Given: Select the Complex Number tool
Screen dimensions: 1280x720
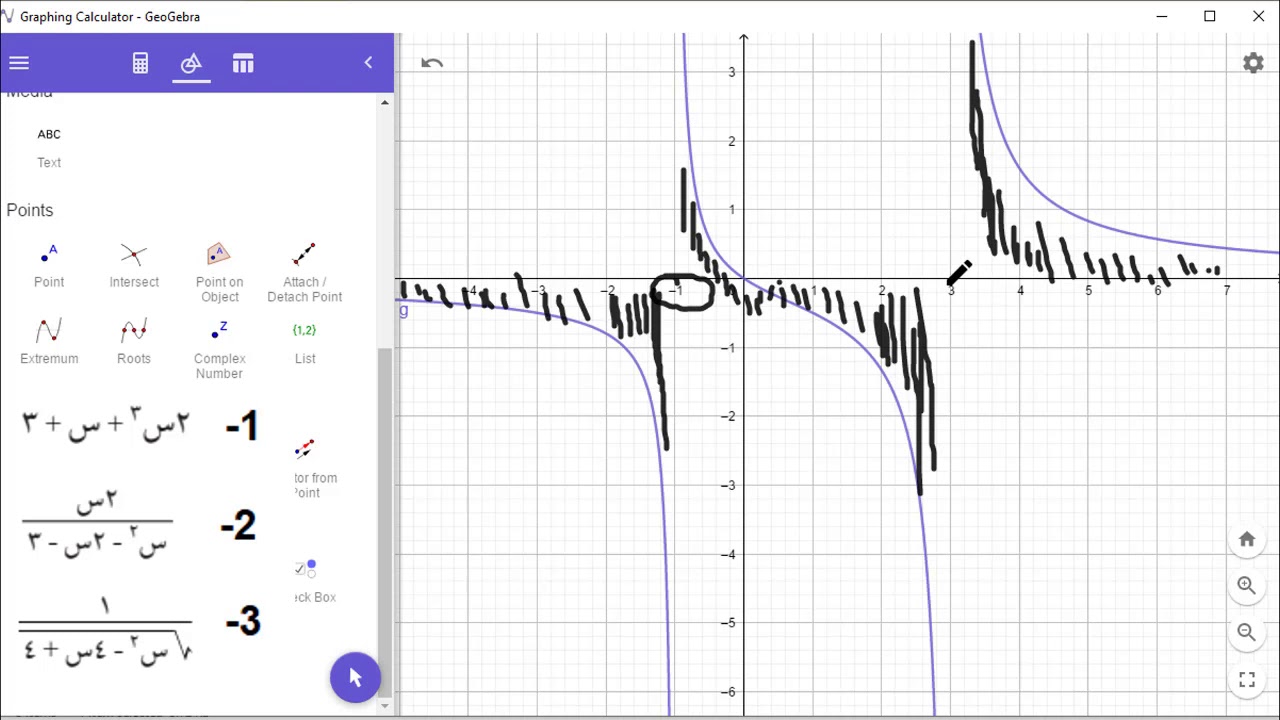Looking at the screenshot, I should [219, 349].
